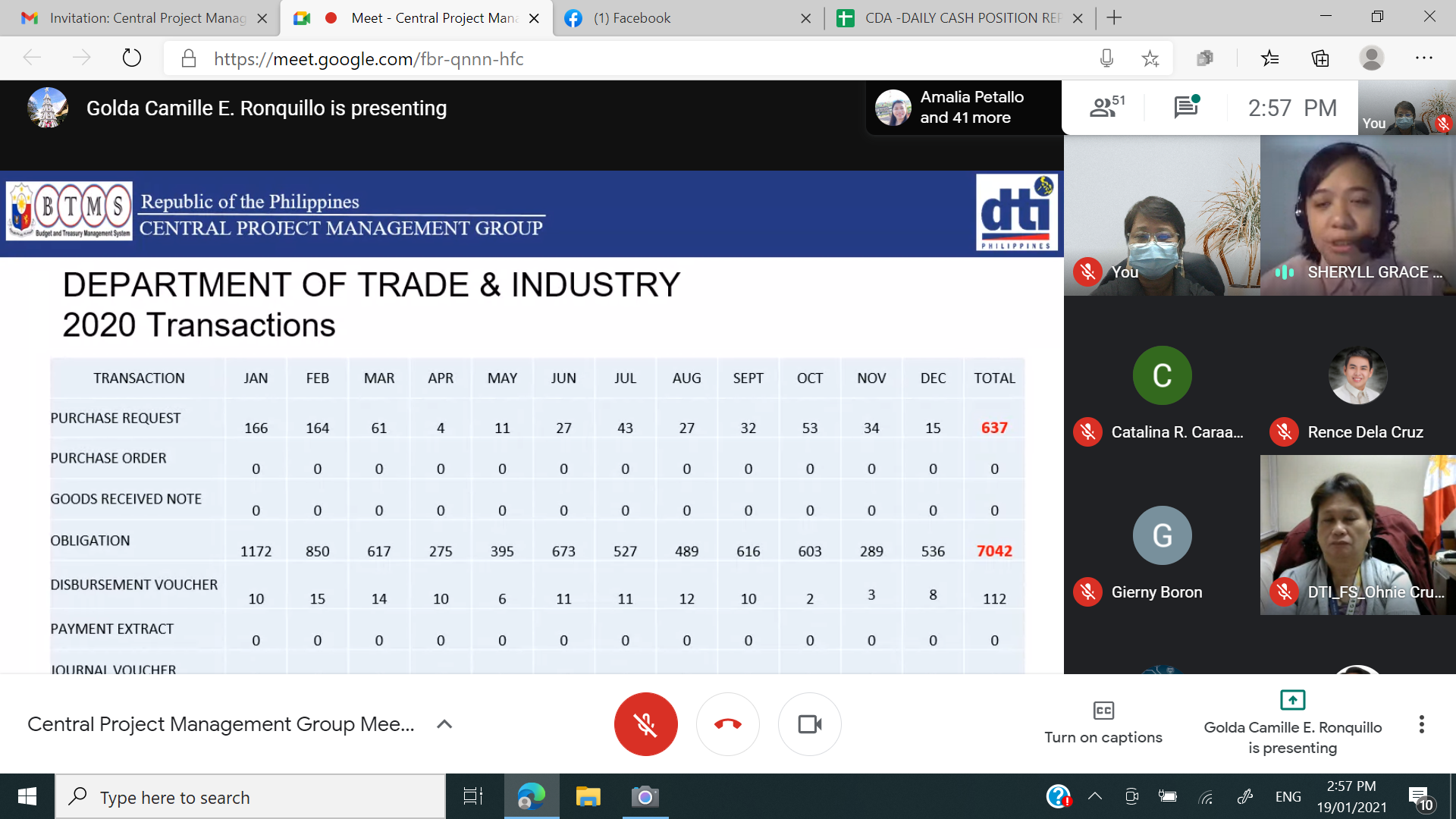This screenshot has height=819, width=1456.
Task: Open the browser extensions icon
Action: pyautogui.click(x=1205, y=58)
